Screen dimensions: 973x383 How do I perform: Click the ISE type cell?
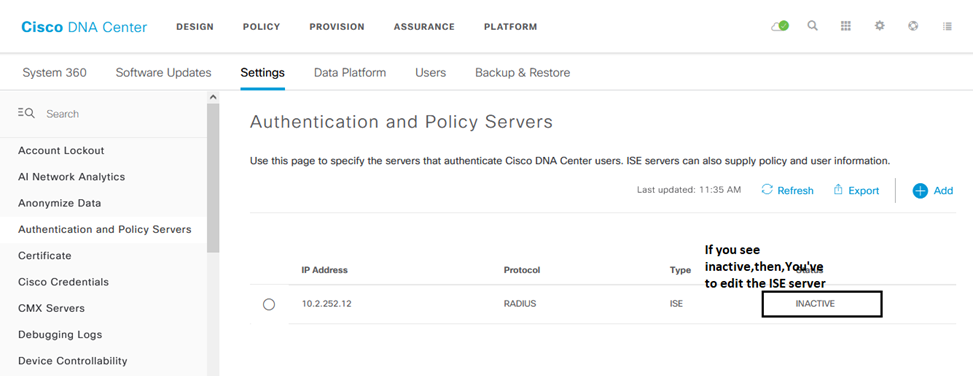tap(676, 304)
